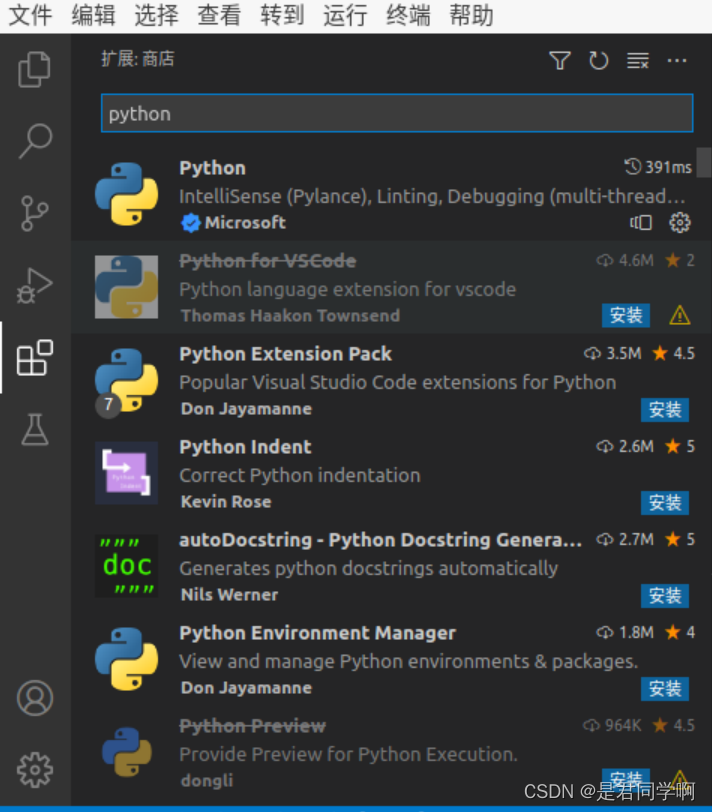This screenshot has width=712, height=812.
Task: Open autoDocstring - Python Docstring Generator title
Action: pyautogui.click(x=381, y=540)
